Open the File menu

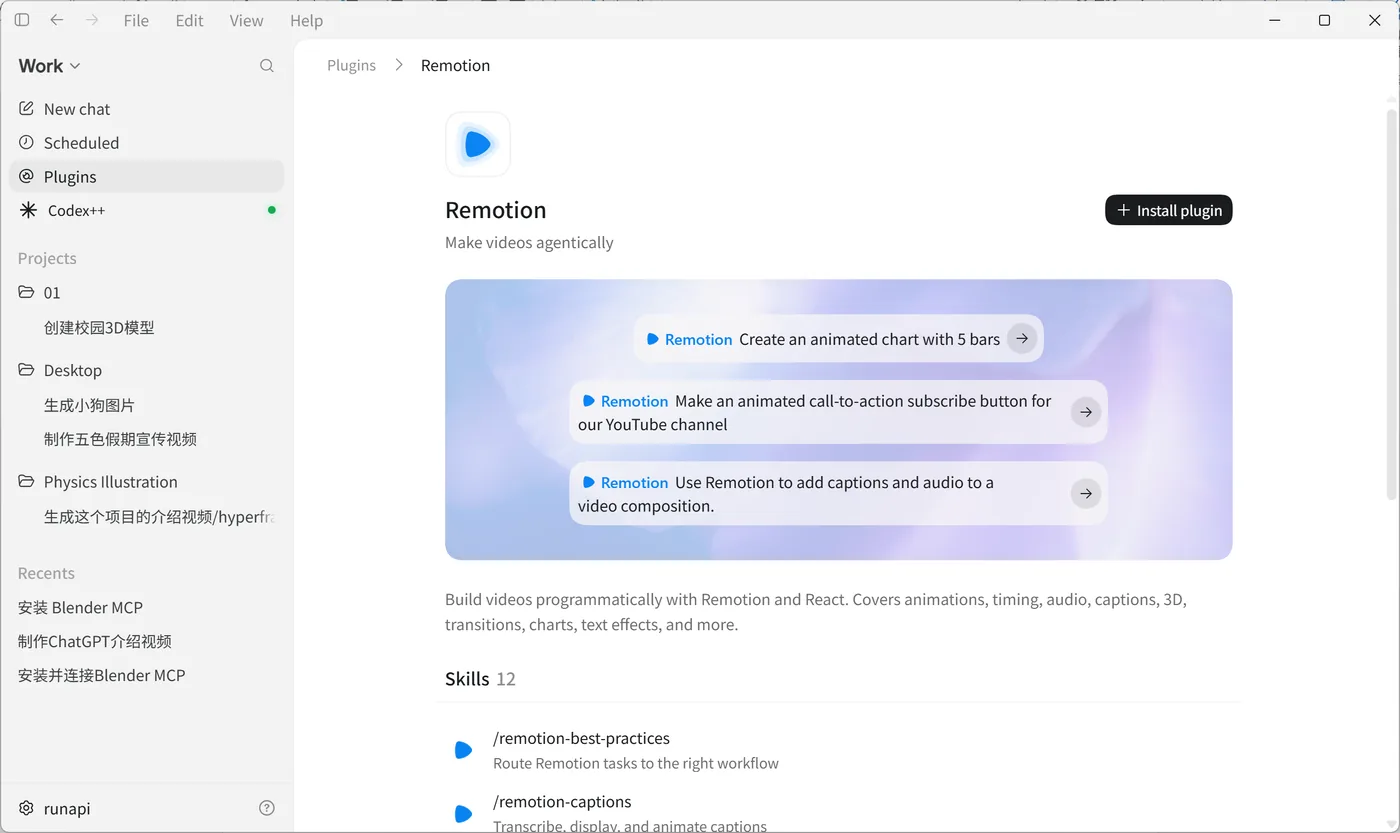click(136, 20)
